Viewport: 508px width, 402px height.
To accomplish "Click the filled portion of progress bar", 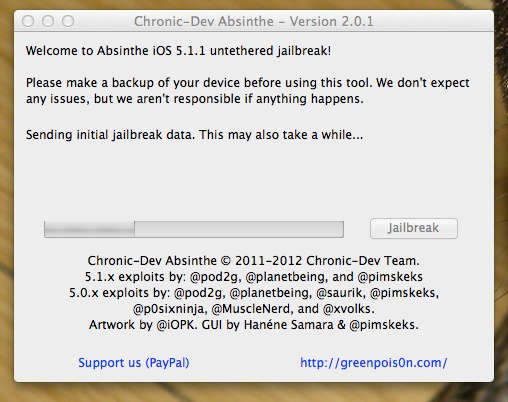I will point(89,229).
